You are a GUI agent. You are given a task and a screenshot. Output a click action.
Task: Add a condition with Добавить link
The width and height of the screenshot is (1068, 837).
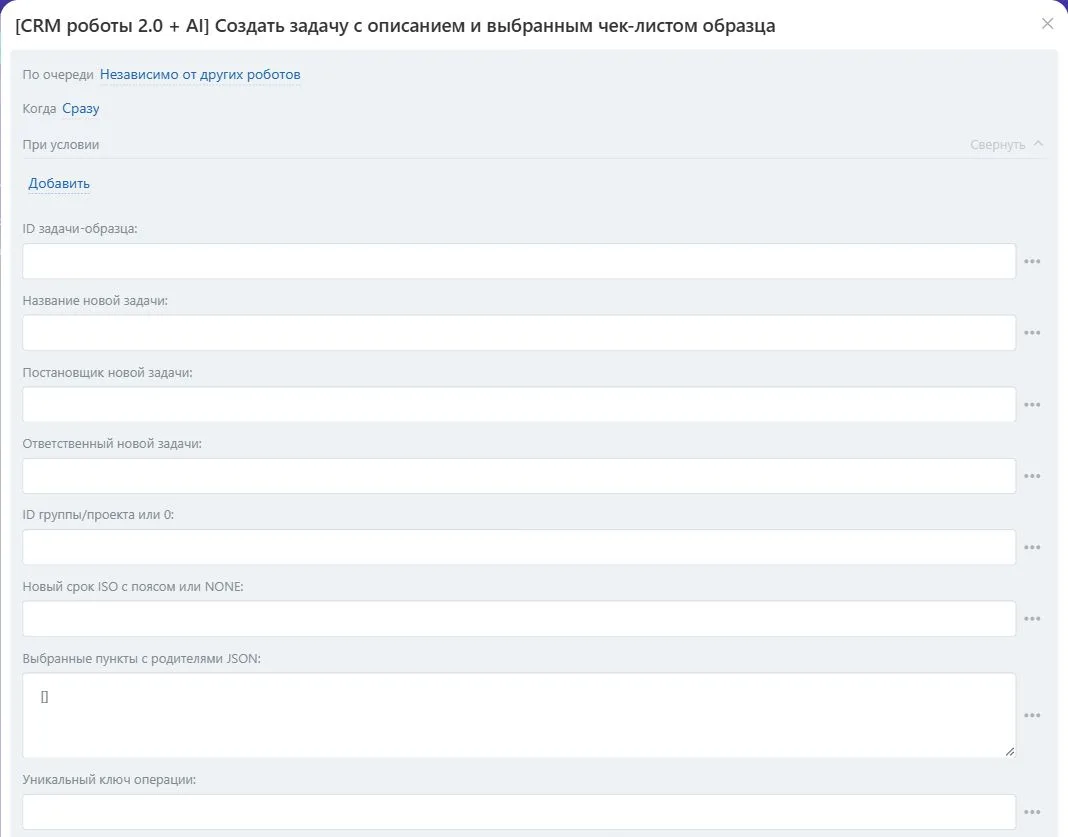click(x=59, y=183)
